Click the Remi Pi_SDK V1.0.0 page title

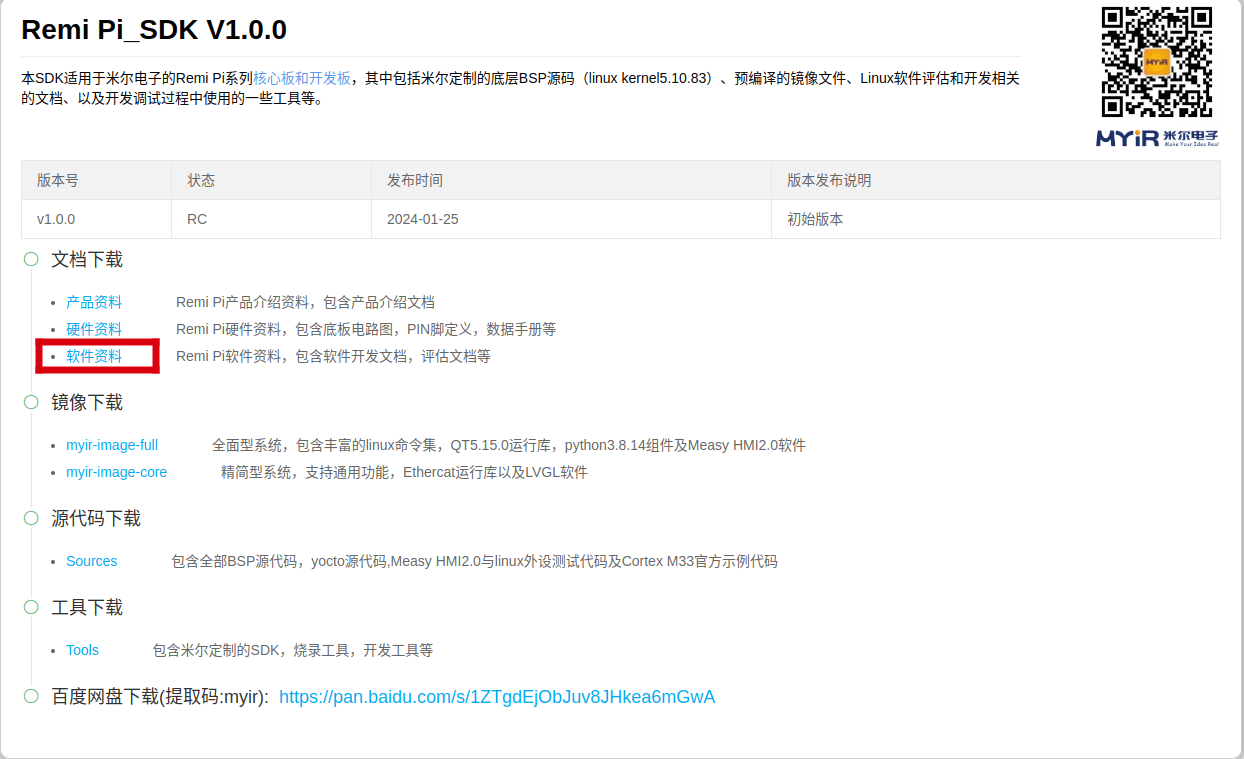point(154,30)
